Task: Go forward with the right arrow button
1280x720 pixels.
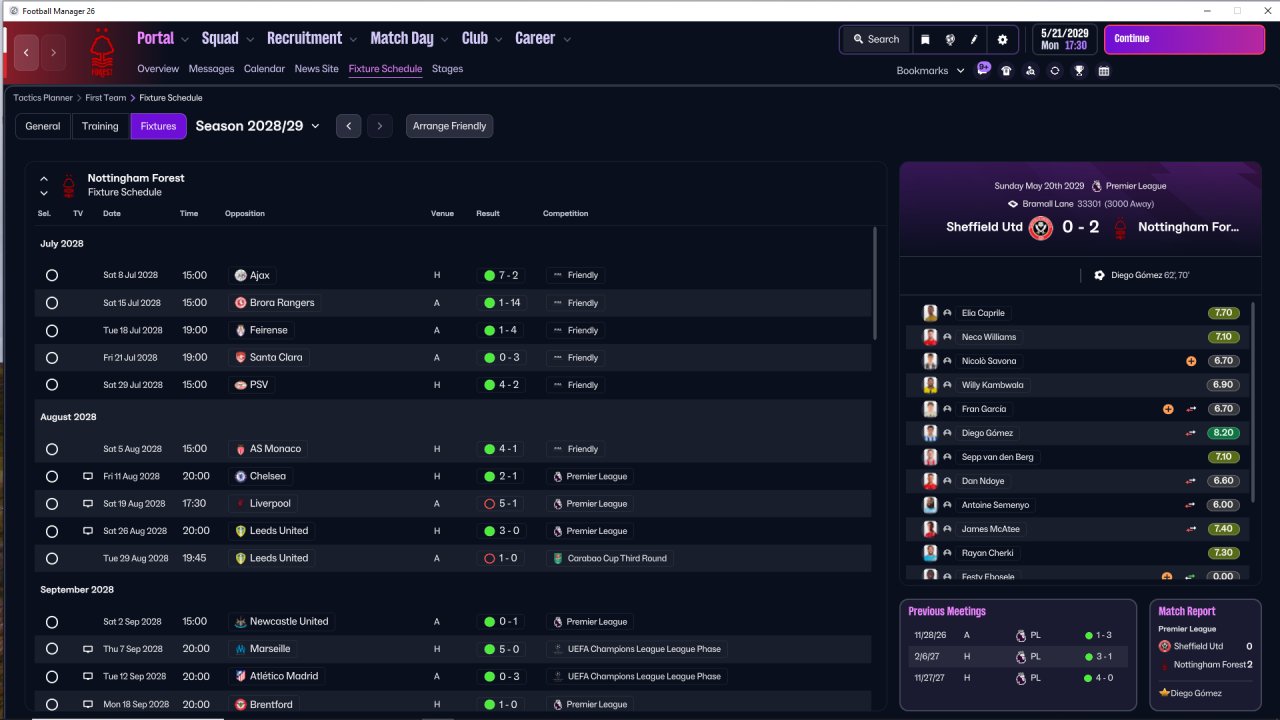Action: click(53, 52)
